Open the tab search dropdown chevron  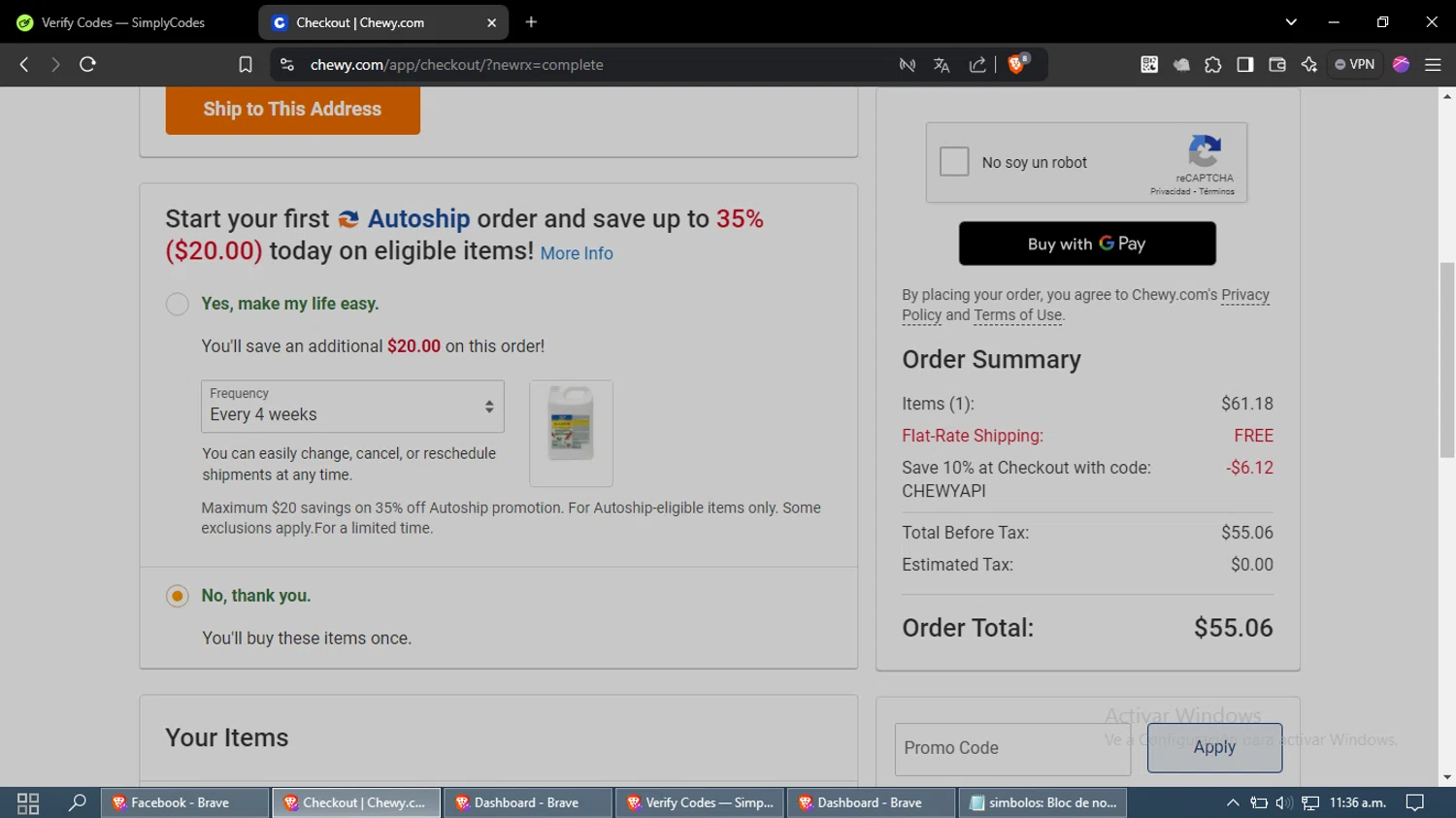click(1291, 22)
